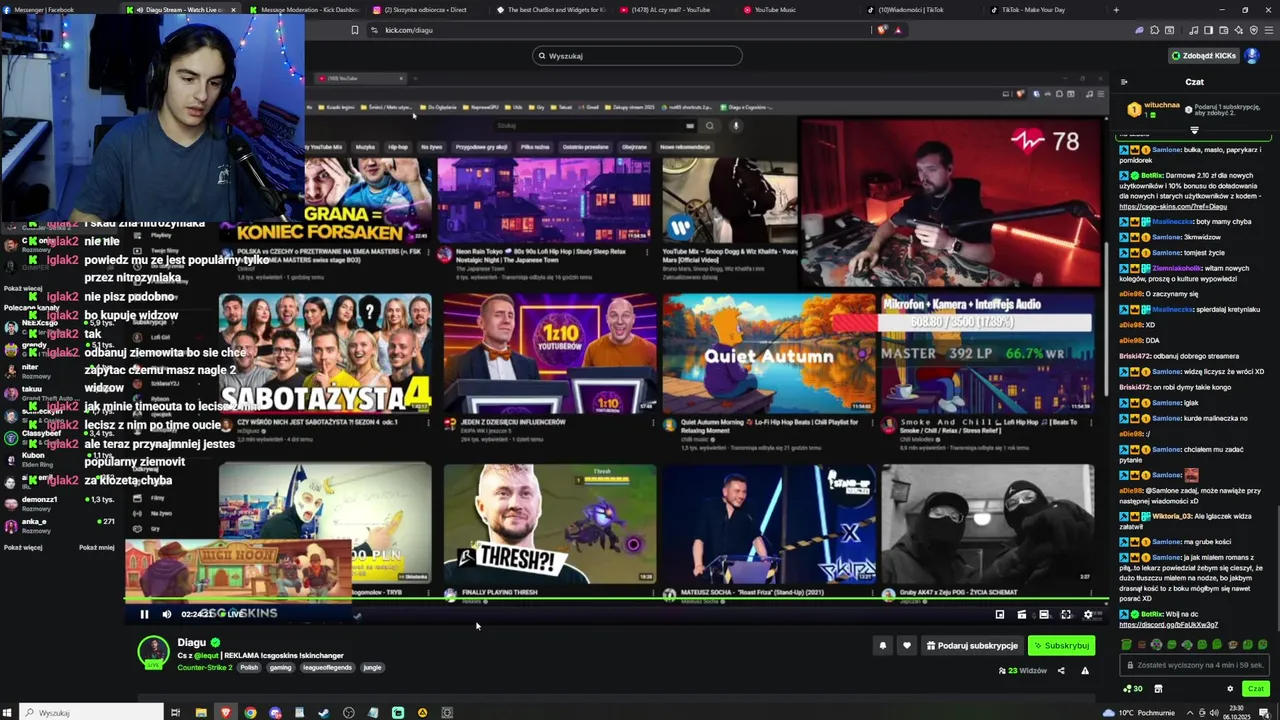The image size is (1280, 720).
Task: Toggle fullscreen in the stream player
Action: 1066,615
